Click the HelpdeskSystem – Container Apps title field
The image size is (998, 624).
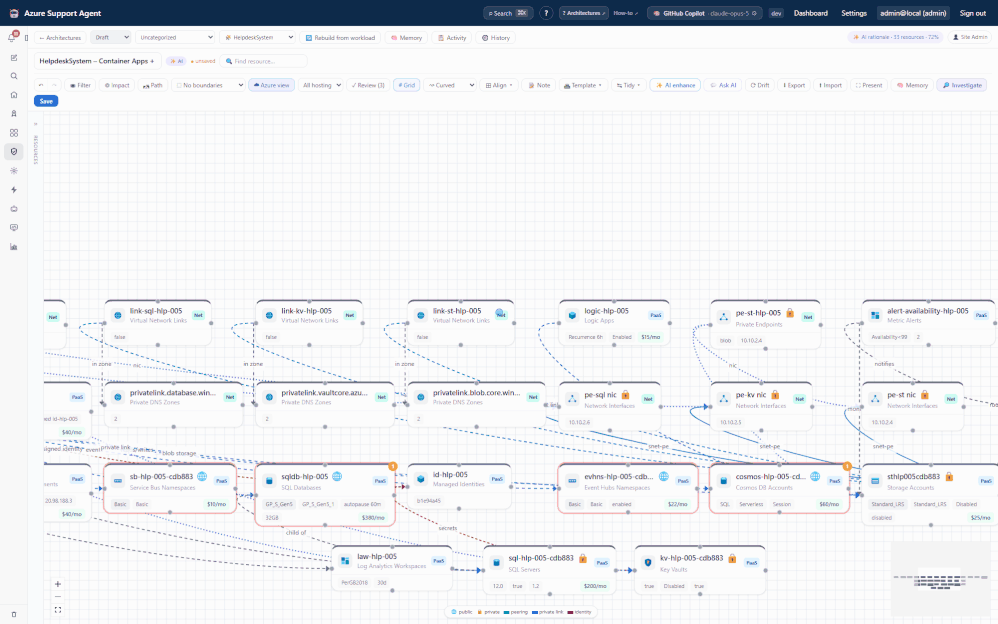97,61
